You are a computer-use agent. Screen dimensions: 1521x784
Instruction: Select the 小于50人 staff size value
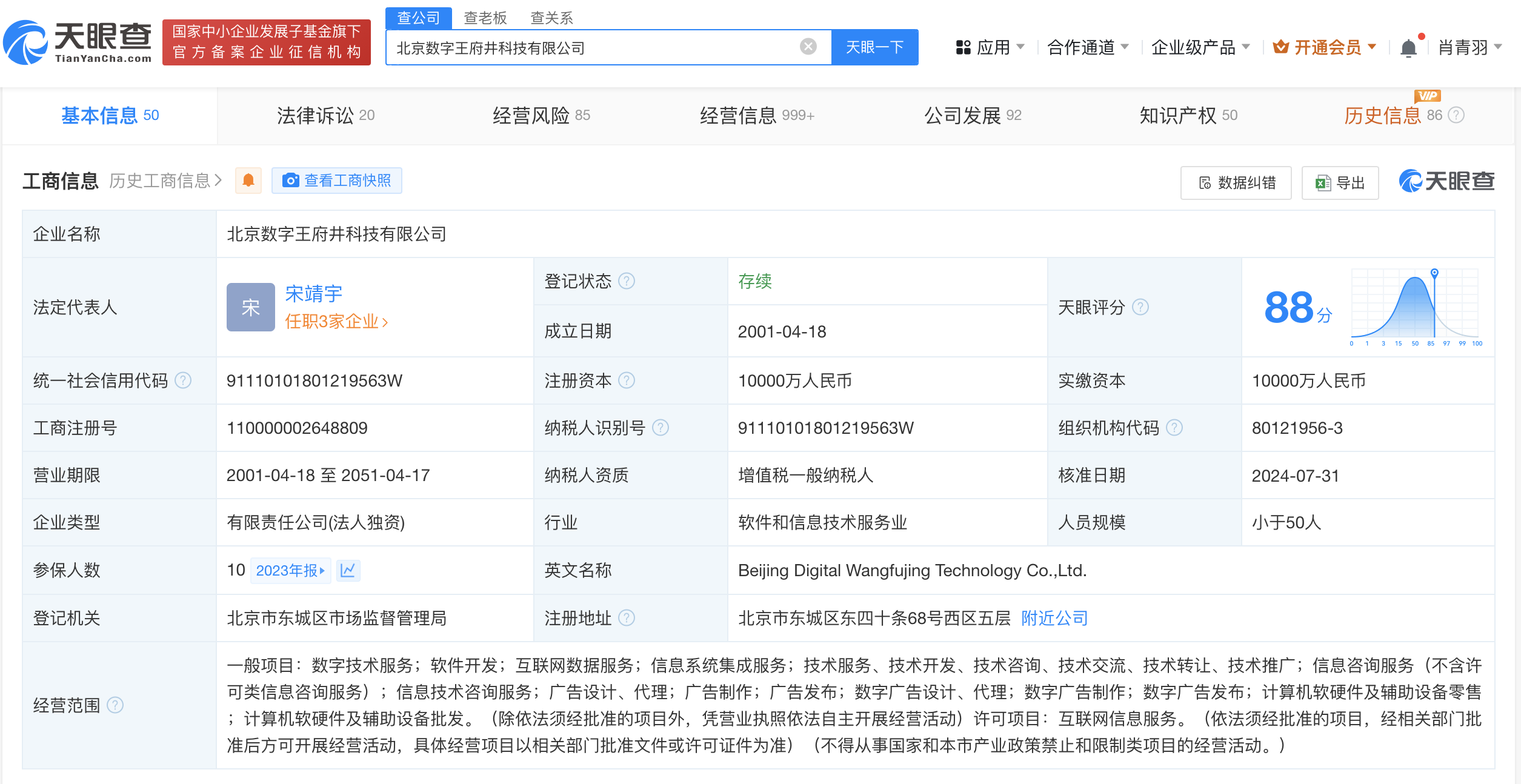pyautogui.click(x=1286, y=522)
